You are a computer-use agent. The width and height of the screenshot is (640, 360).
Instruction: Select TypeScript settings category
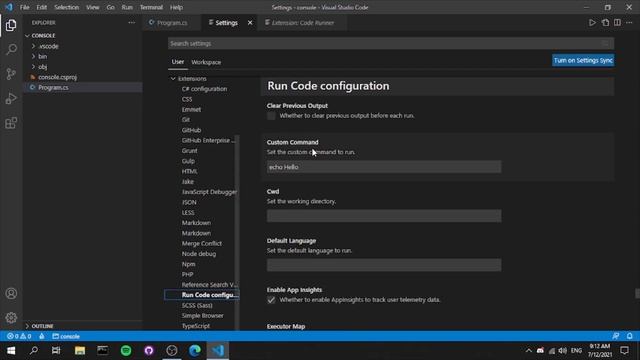[x=196, y=326]
